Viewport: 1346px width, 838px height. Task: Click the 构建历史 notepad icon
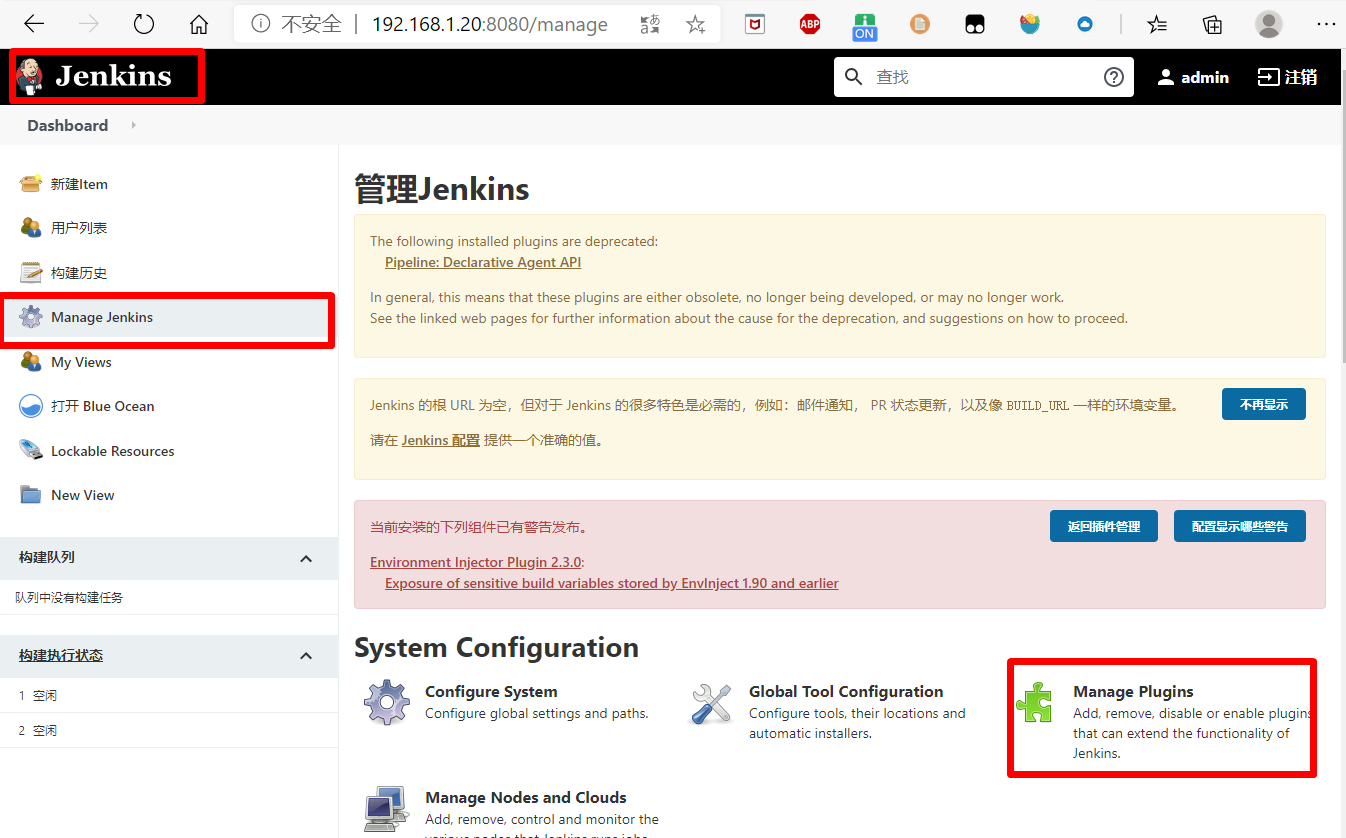[x=31, y=272]
